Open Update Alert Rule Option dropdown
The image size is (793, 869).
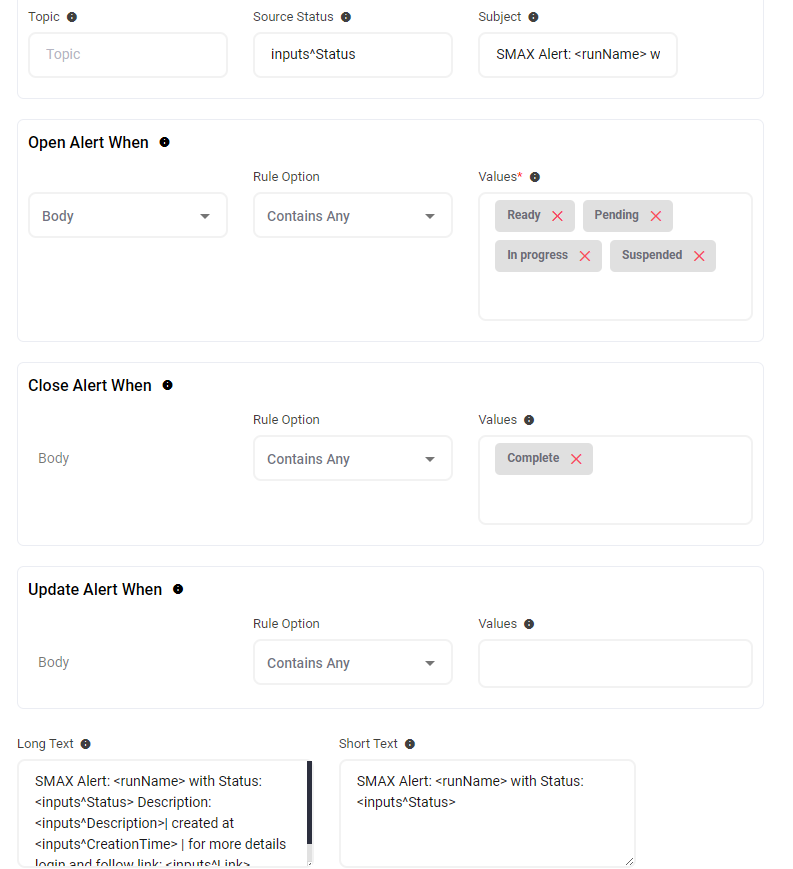click(x=352, y=663)
